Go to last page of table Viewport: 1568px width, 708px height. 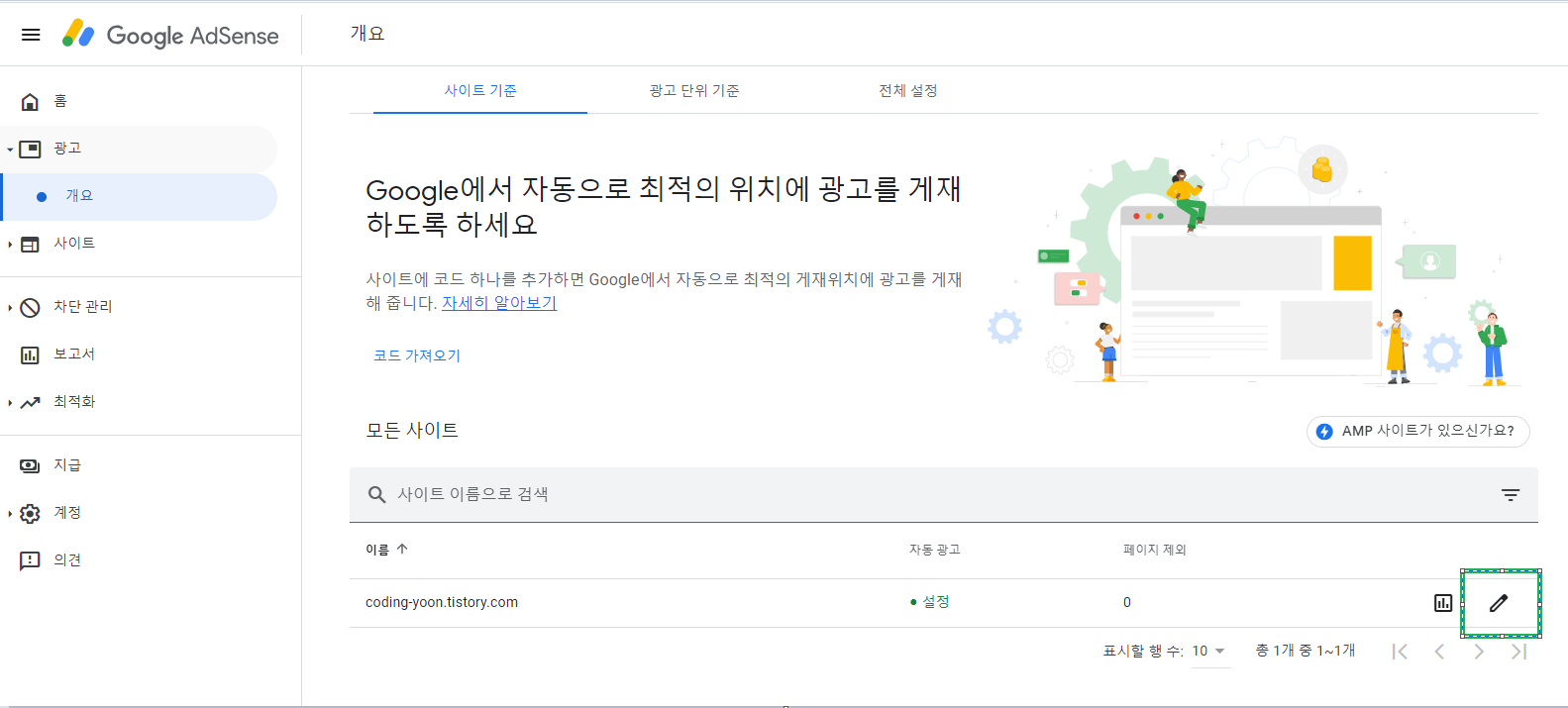[x=1518, y=652]
